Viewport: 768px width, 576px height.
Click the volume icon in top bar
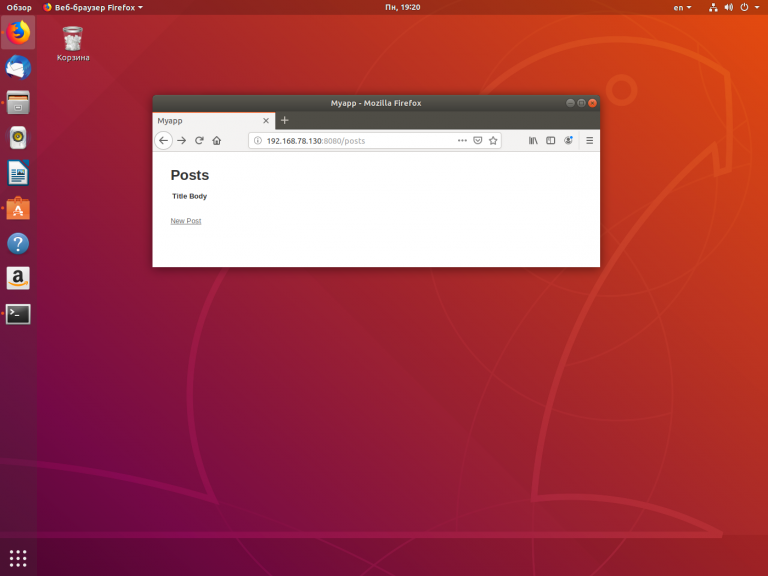point(729,7)
